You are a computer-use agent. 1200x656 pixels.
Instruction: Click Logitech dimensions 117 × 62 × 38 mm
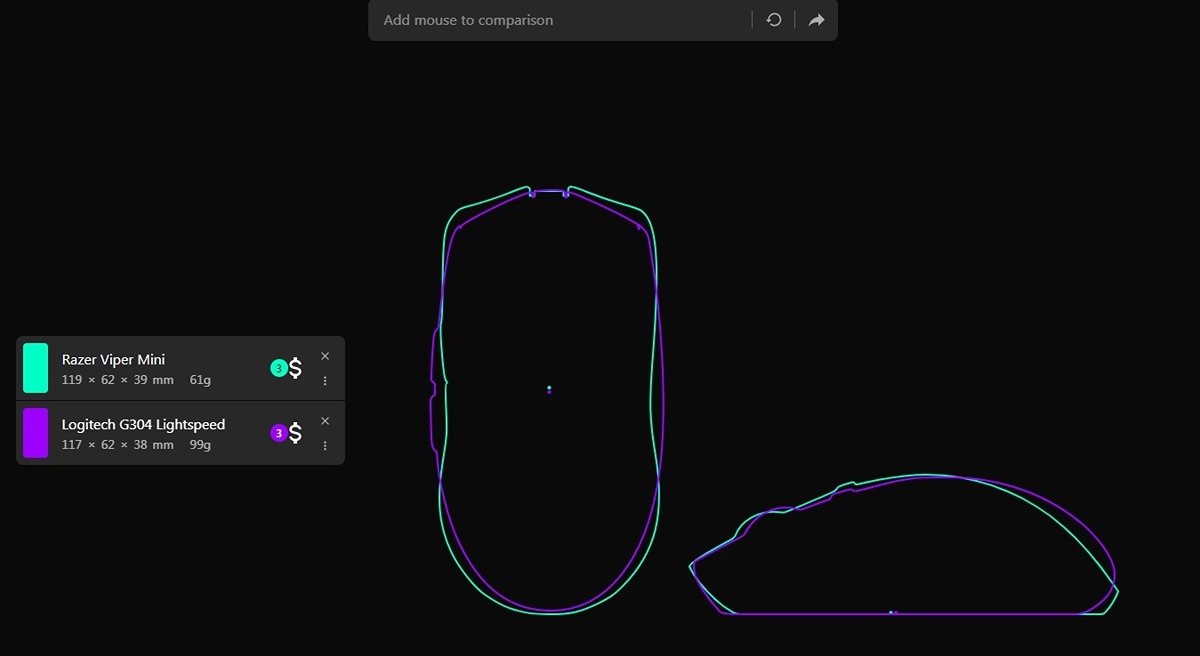[x=117, y=445]
